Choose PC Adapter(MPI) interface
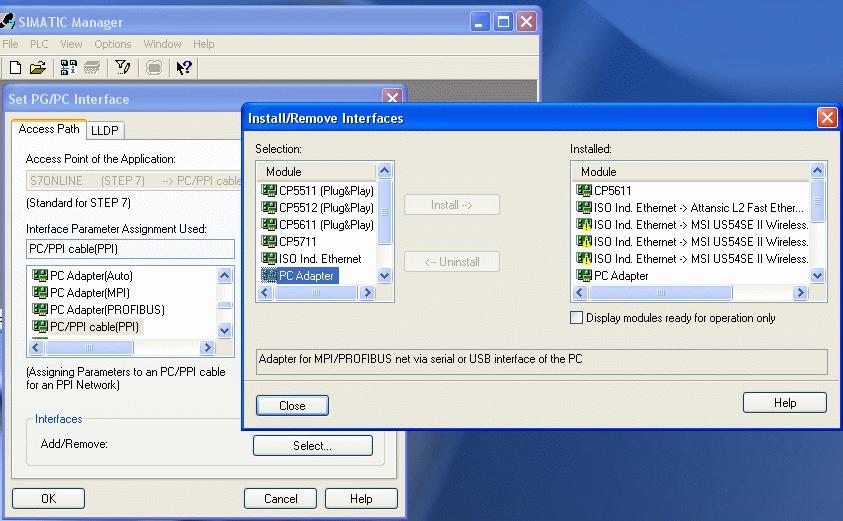This screenshot has height=521, width=843. 81,292
